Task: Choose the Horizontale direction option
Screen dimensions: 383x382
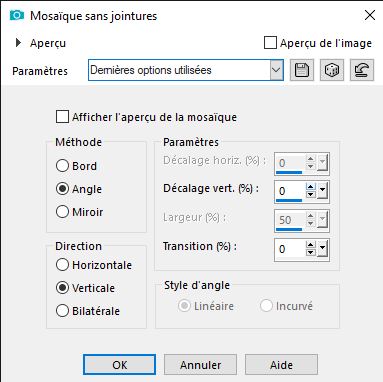Action: 62,265
